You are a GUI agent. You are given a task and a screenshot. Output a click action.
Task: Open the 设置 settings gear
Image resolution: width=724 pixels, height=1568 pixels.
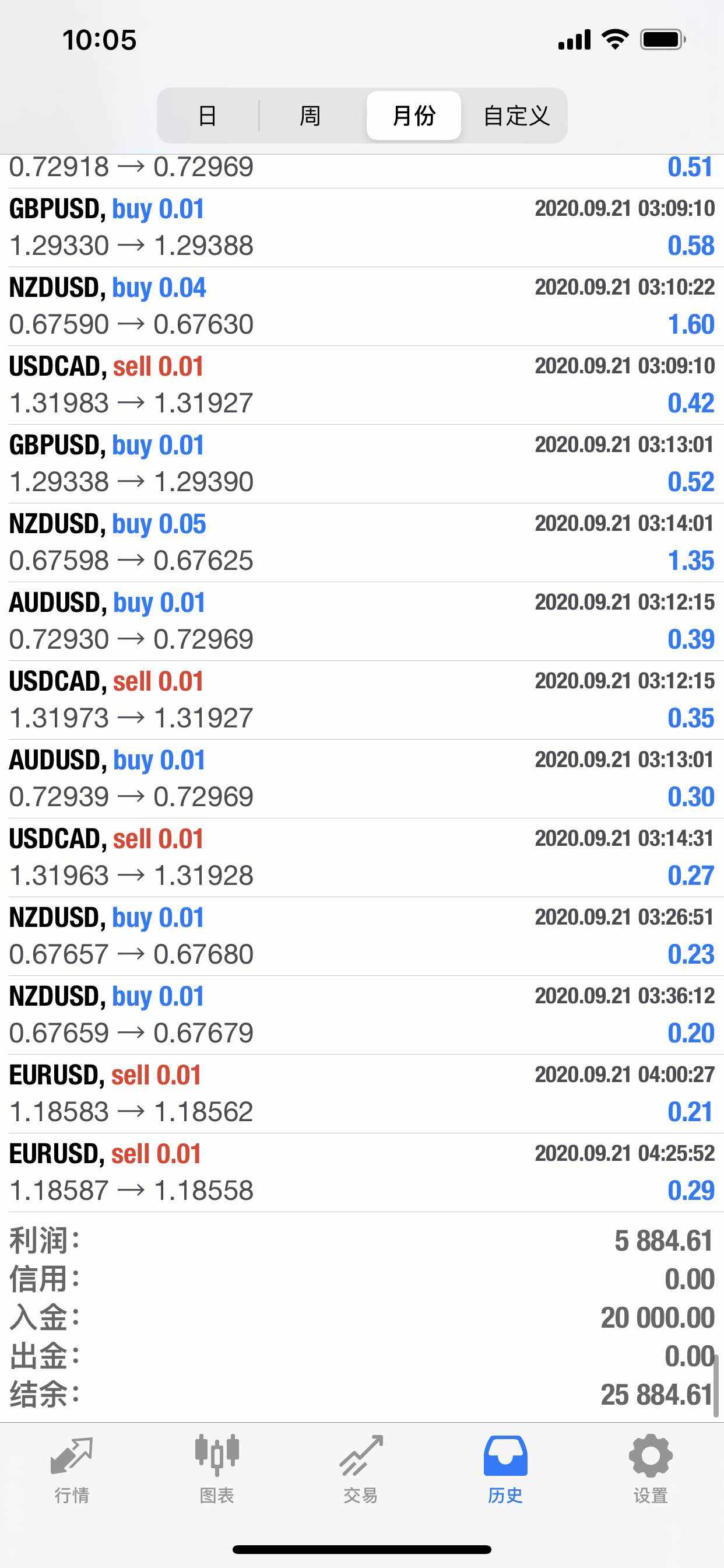tap(650, 1457)
